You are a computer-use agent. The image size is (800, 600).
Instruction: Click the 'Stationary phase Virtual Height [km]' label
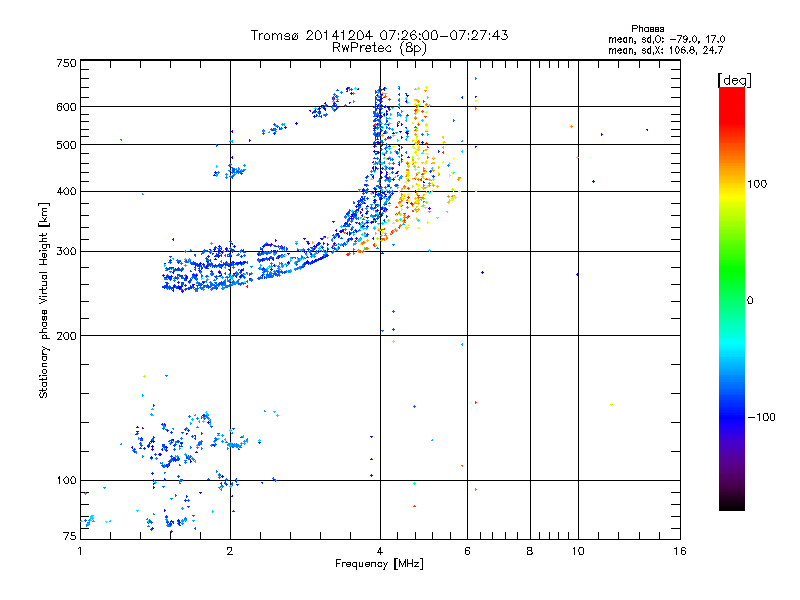coord(44,300)
